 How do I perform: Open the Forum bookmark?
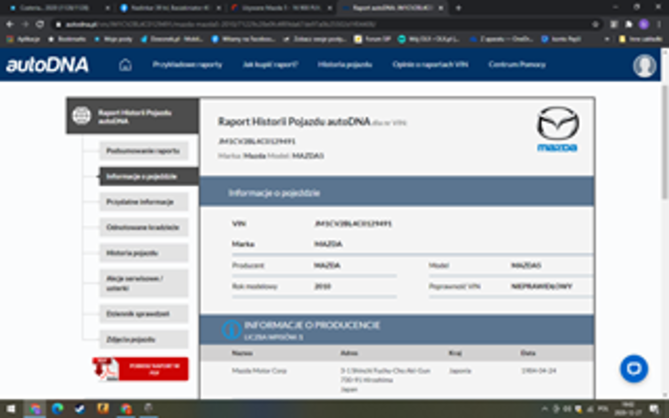coord(372,39)
